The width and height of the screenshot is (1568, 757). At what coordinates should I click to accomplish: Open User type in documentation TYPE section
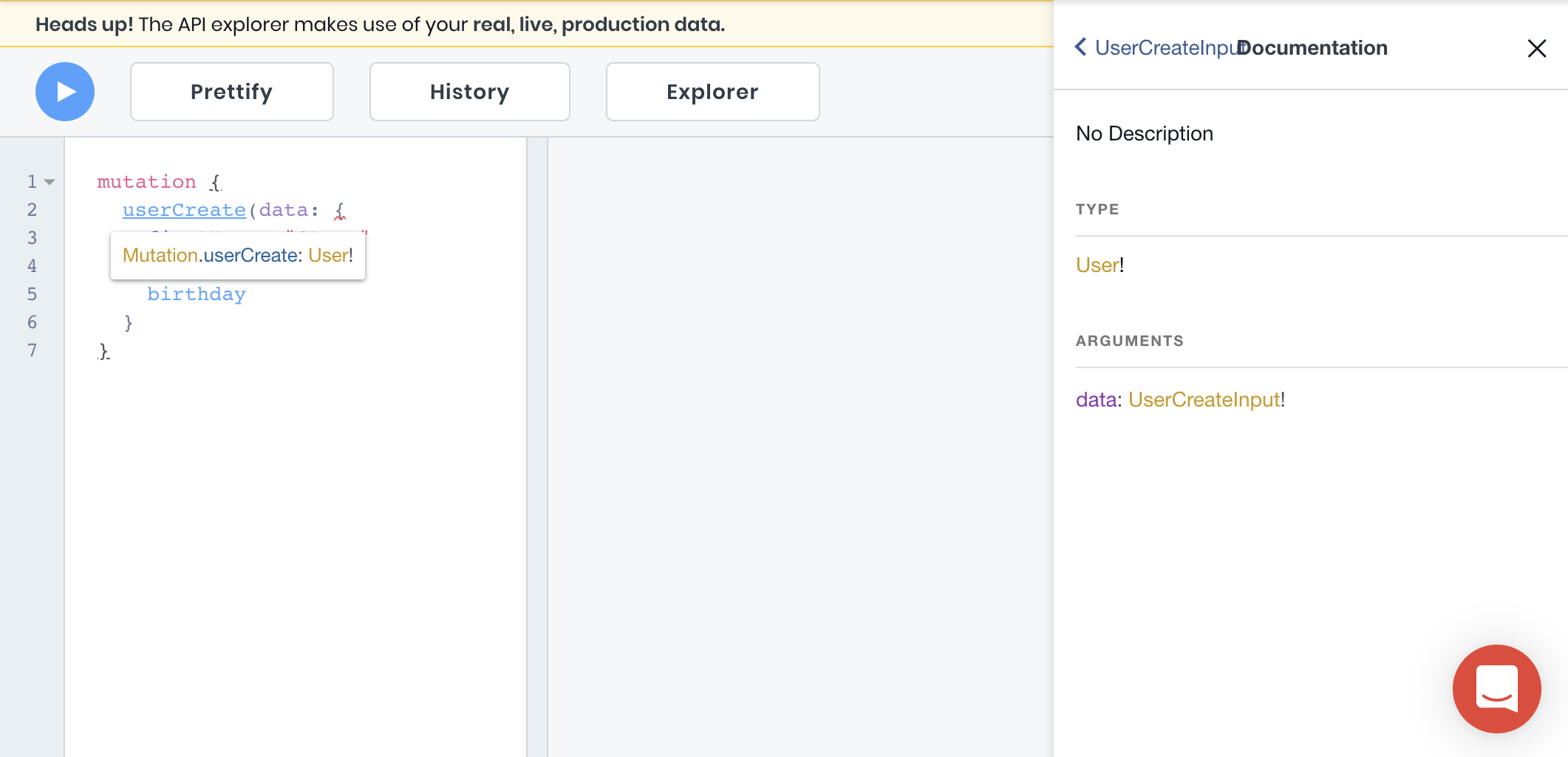(1097, 265)
